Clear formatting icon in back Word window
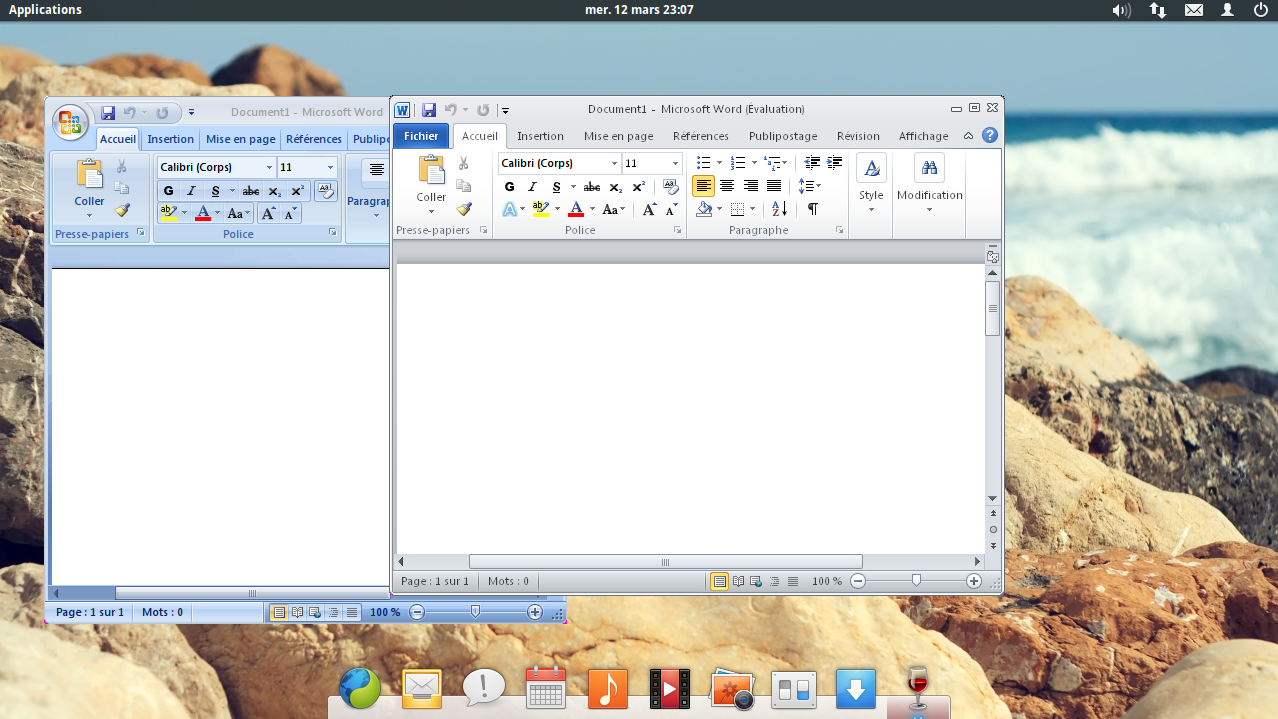 click(326, 190)
